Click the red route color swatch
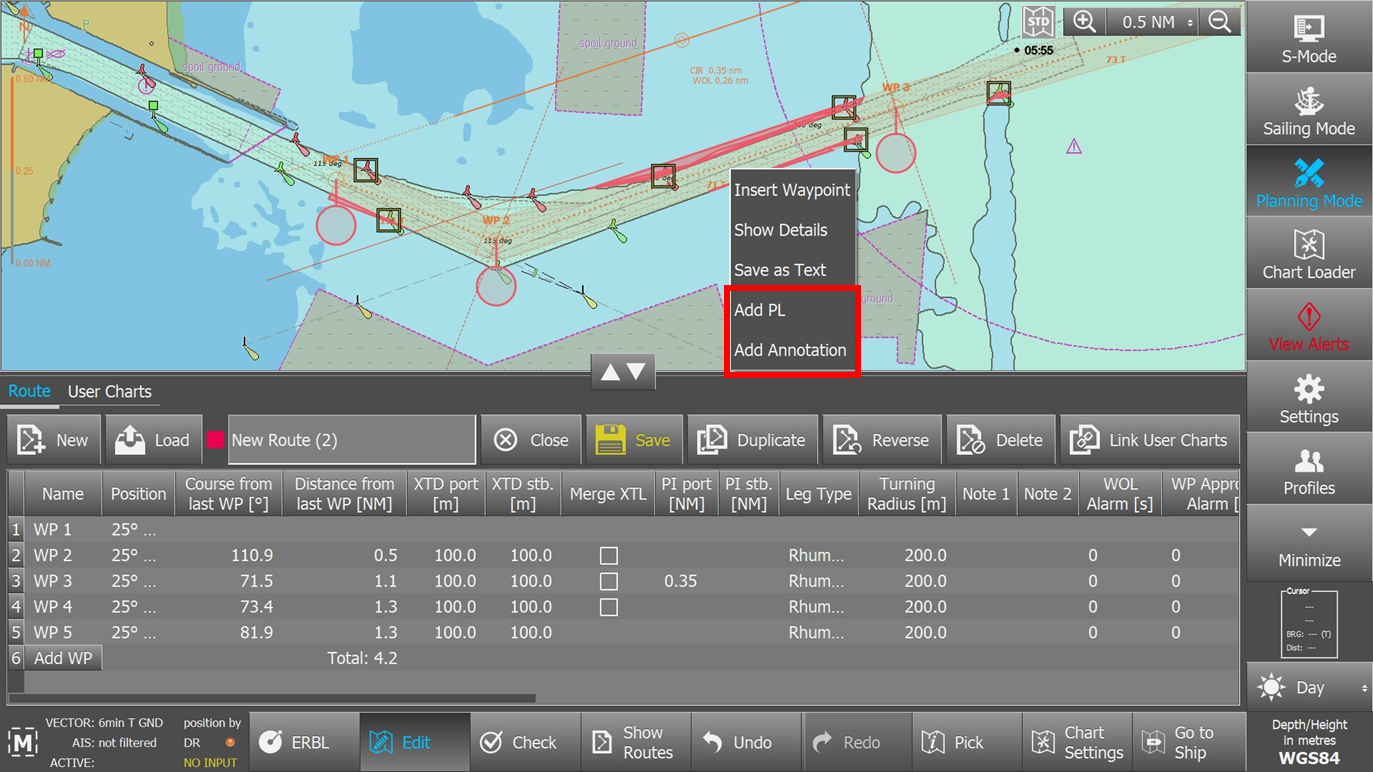 point(215,440)
